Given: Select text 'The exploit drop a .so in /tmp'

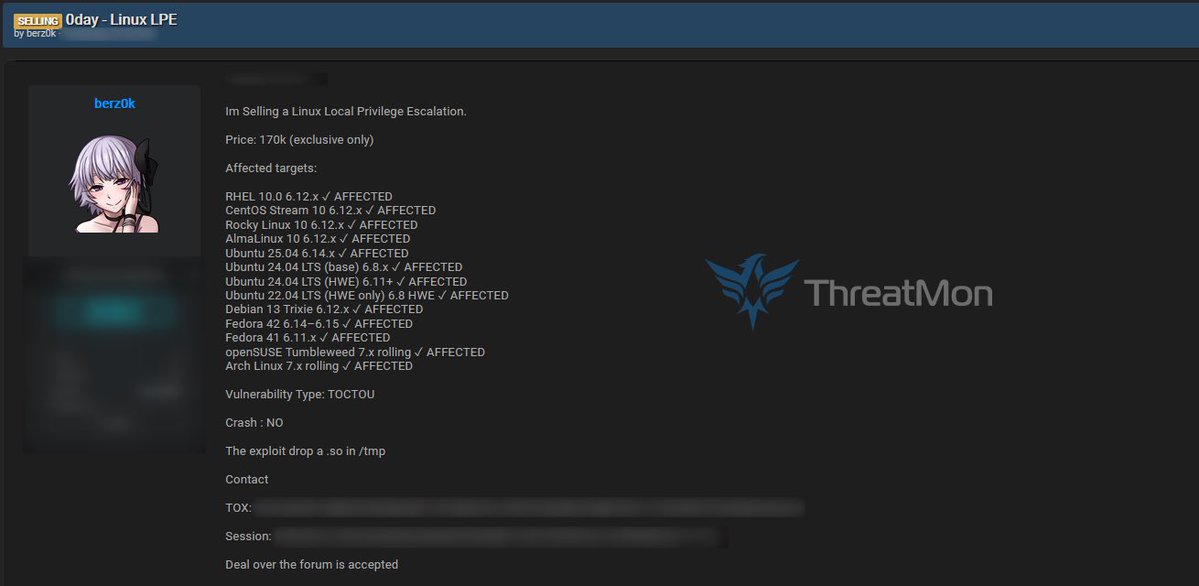Looking at the screenshot, I should tap(305, 451).
